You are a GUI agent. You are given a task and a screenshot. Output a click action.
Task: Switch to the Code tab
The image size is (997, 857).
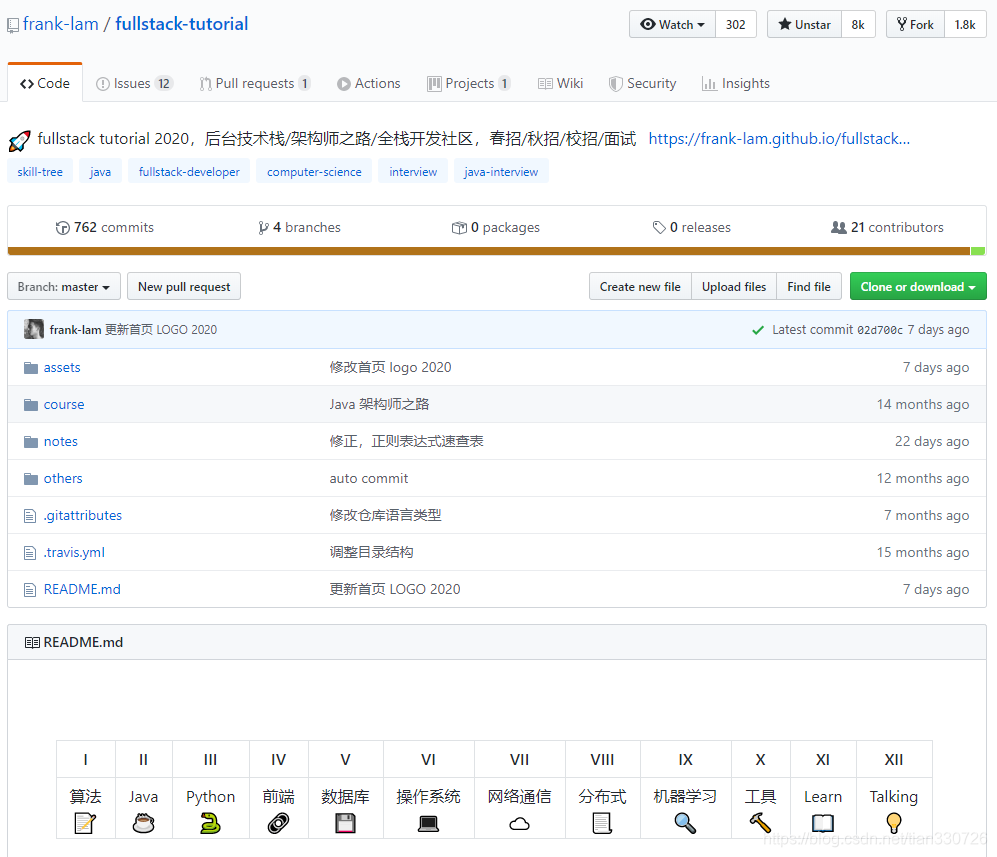coord(45,83)
